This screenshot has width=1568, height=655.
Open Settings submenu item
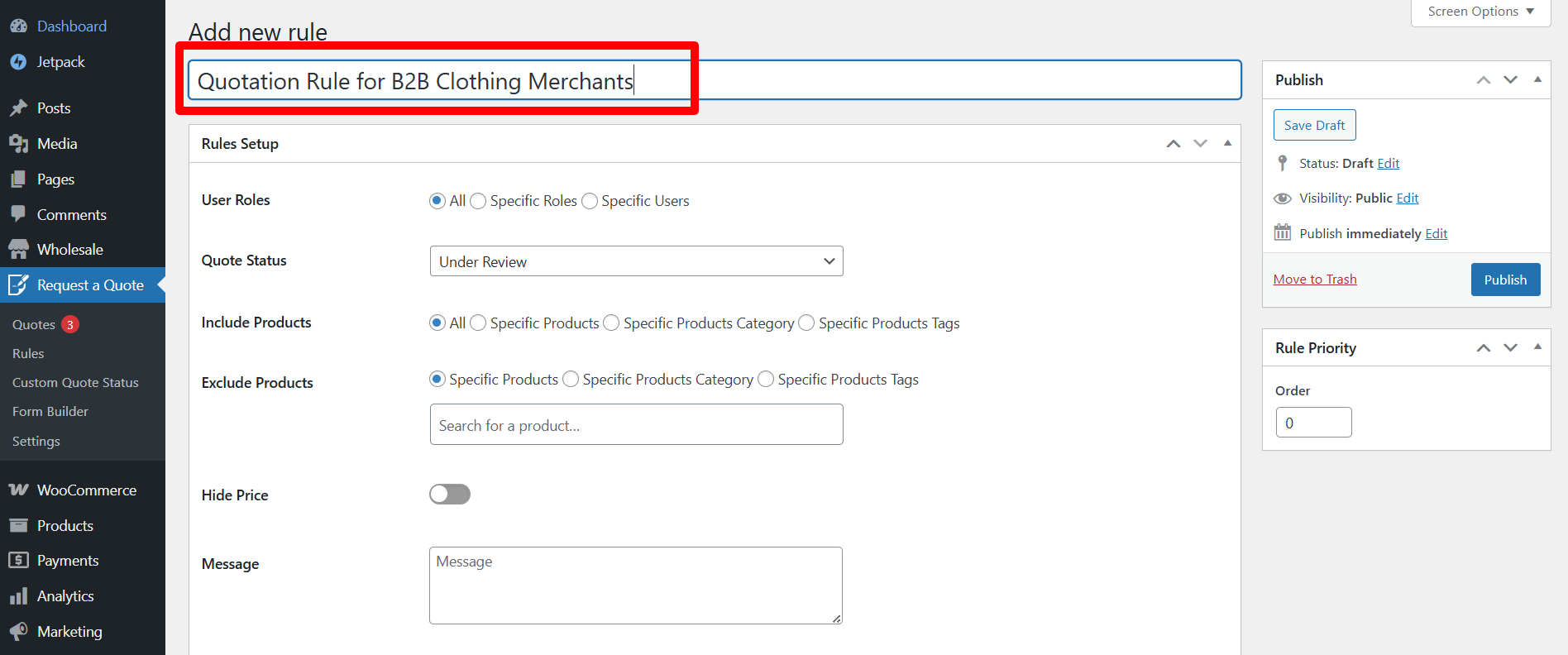36,442
